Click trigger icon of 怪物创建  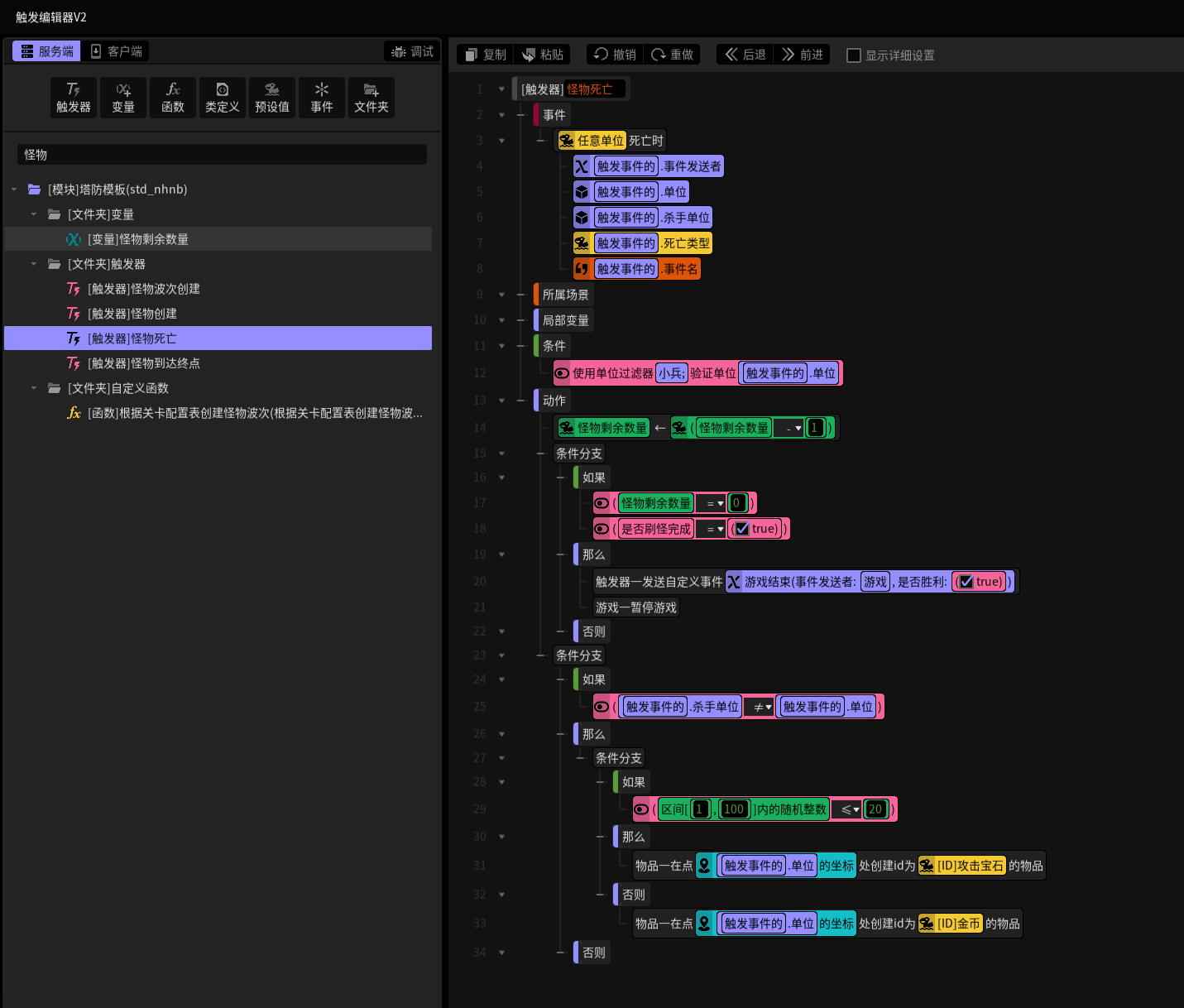pos(74,314)
